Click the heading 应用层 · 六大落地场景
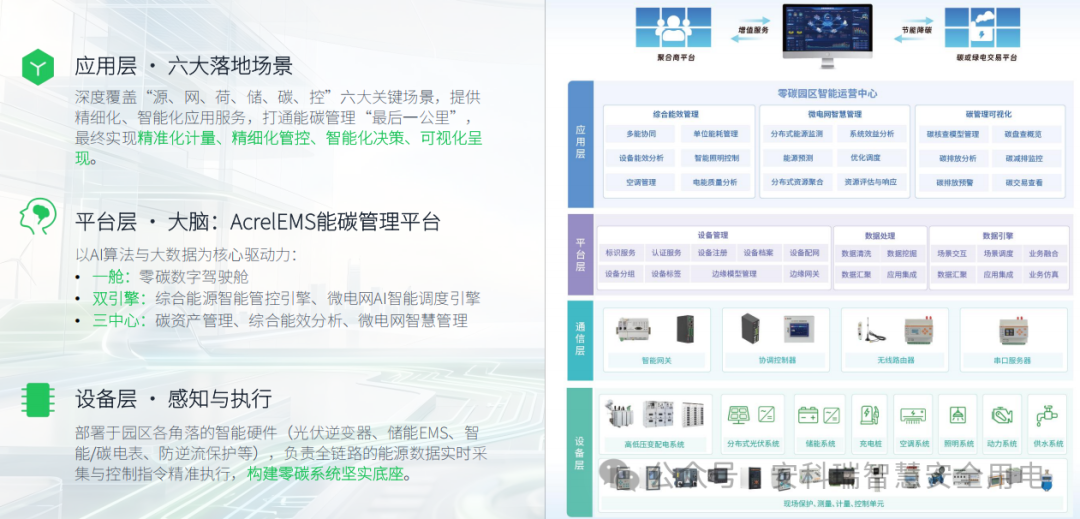Viewport: 1080px width, 519px height. coord(184,66)
